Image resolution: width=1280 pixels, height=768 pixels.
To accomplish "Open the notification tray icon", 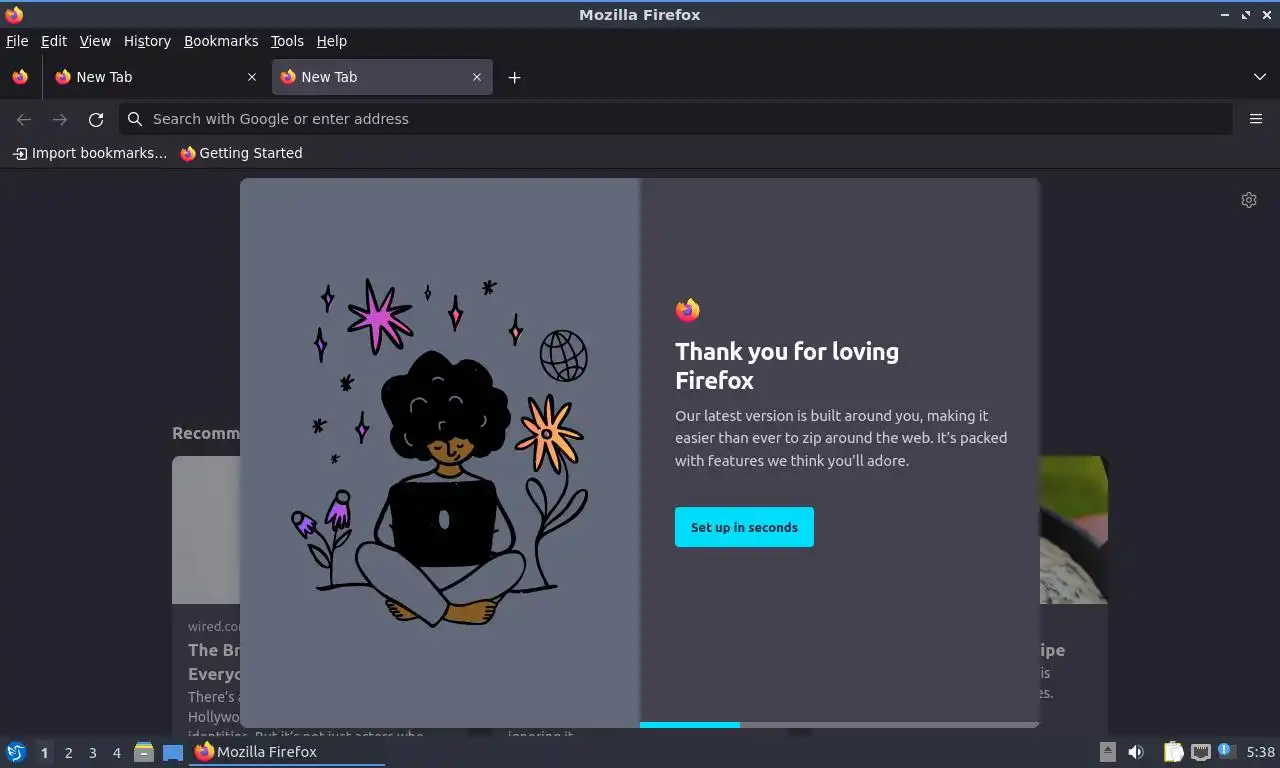I will [1227, 751].
